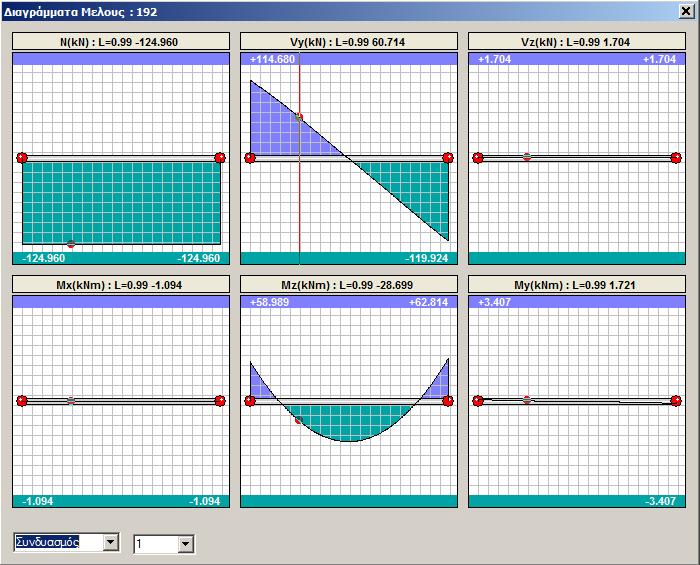Select left end node of Mz diagram
Viewport: 700px width, 565px height.
click(x=250, y=401)
